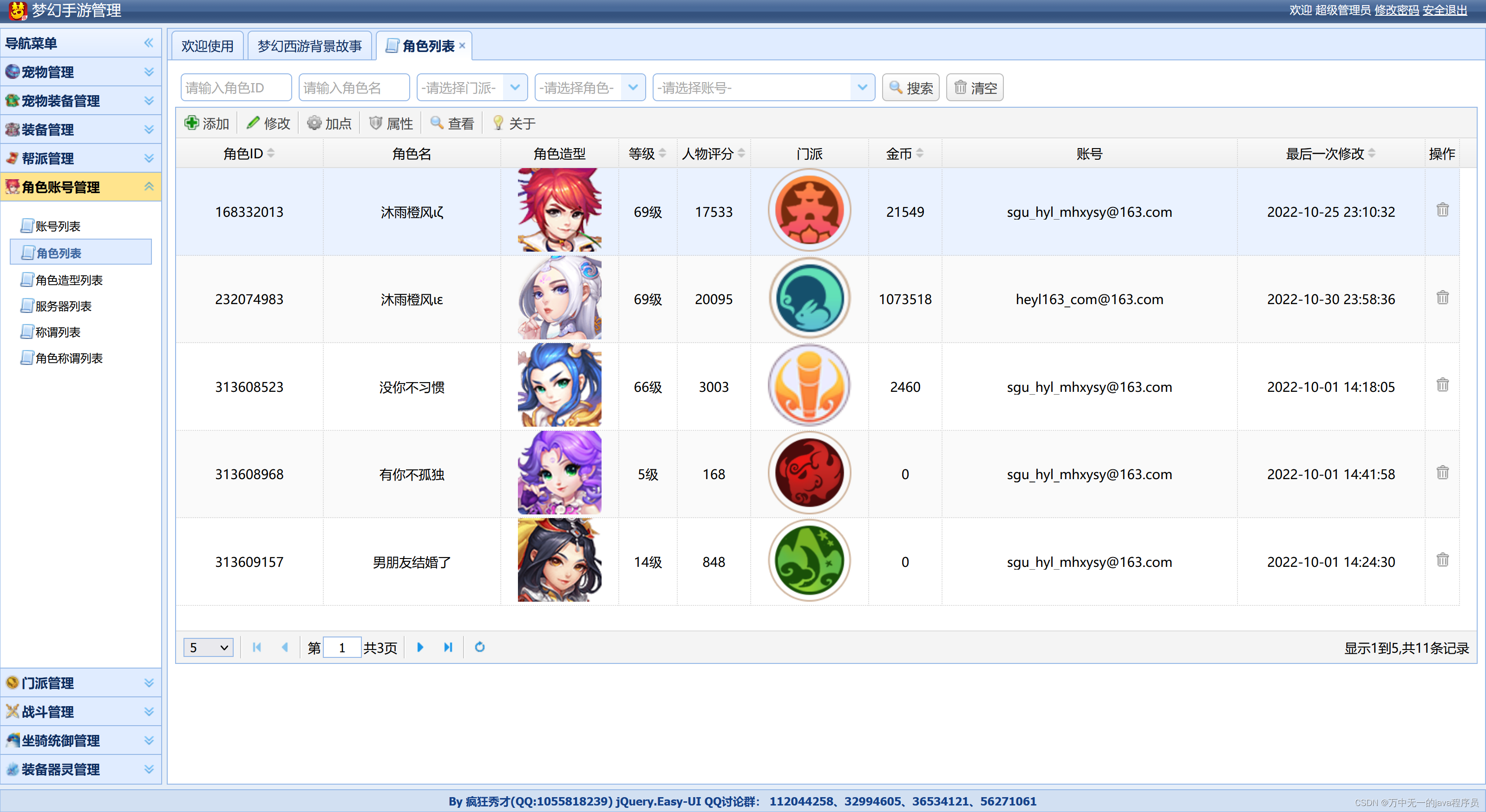Click the 清空 clear button

pos(974,87)
